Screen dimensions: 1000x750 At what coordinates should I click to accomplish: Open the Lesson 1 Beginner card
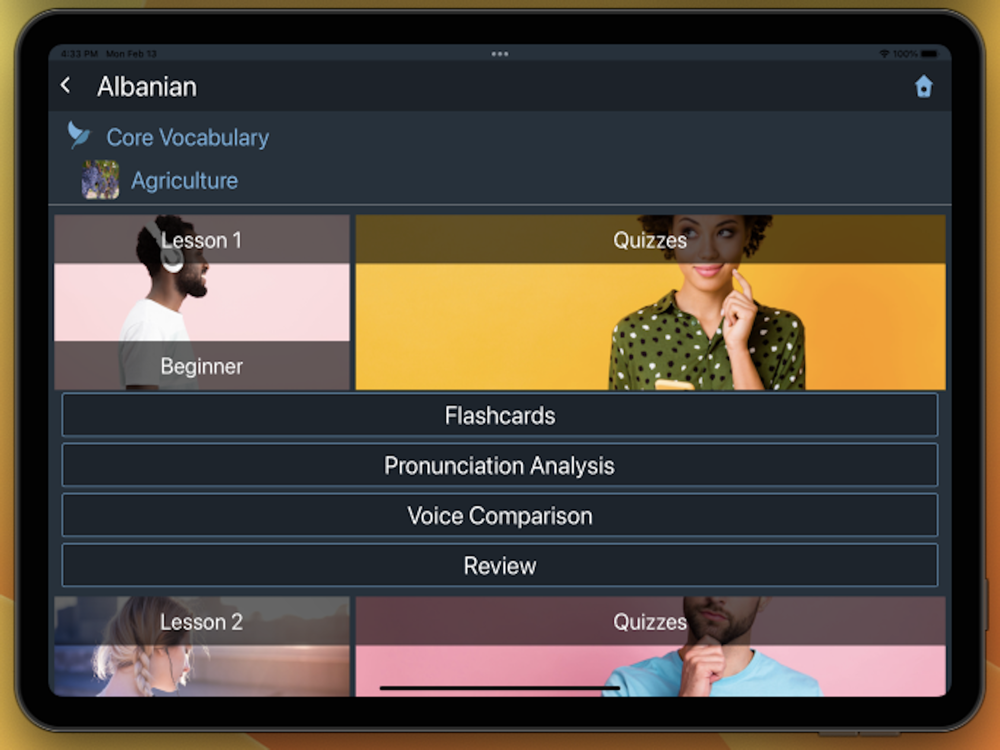[x=202, y=302]
